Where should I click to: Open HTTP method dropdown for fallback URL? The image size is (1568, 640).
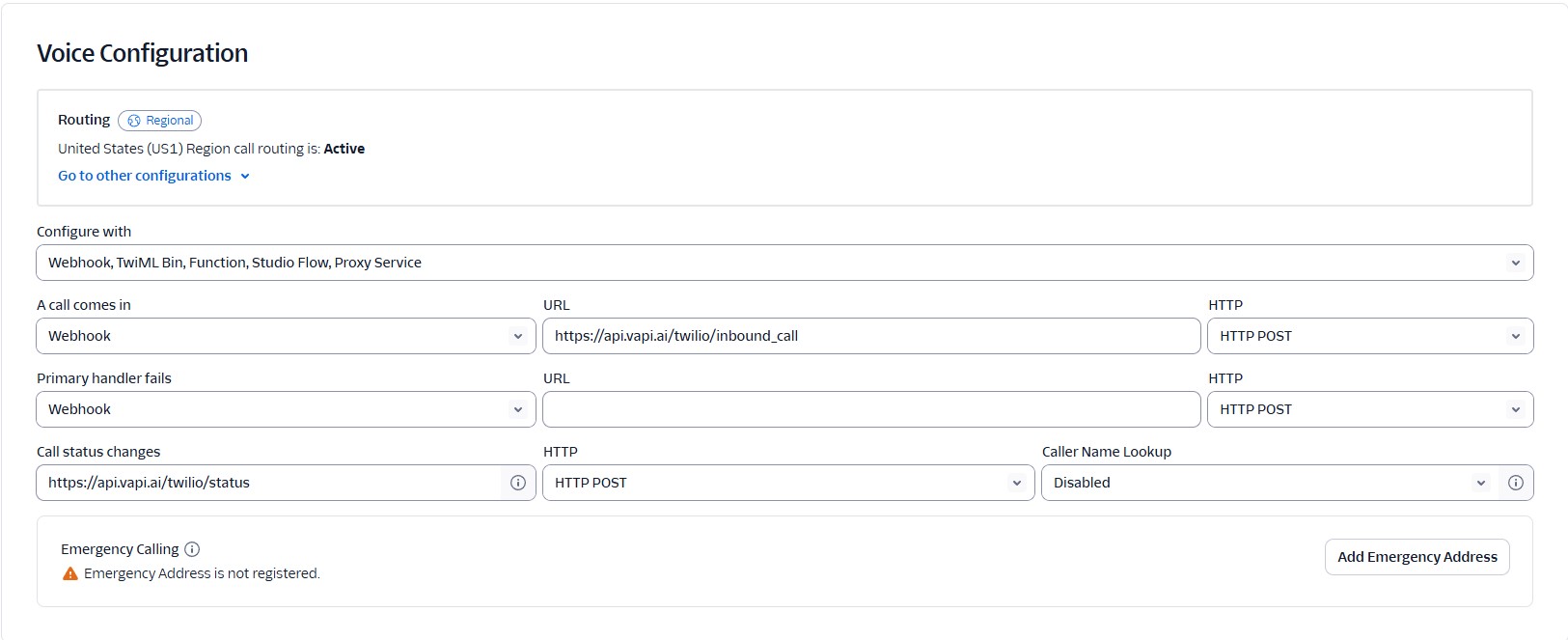1369,409
